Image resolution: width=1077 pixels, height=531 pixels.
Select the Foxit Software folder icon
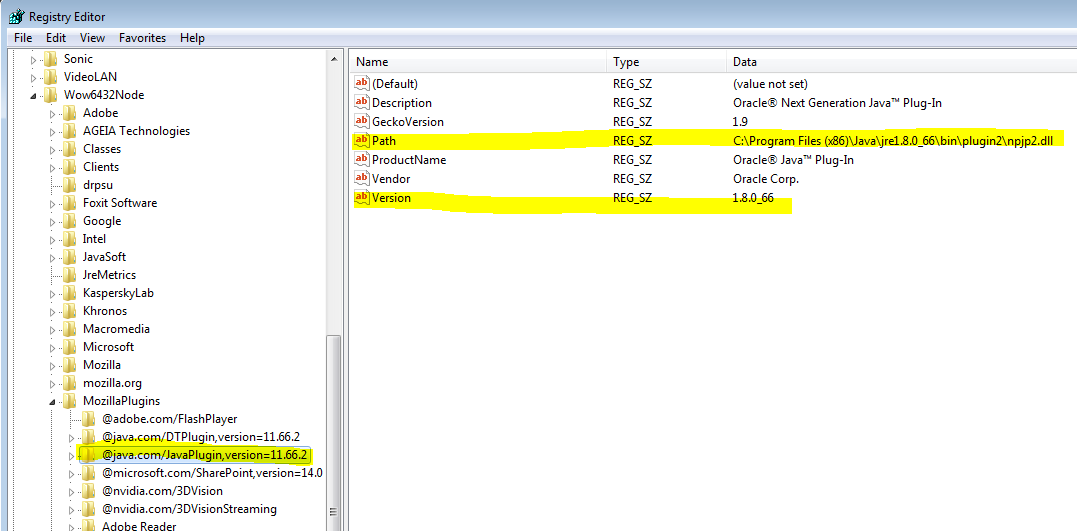pyautogui.click(x=69, y=203)
